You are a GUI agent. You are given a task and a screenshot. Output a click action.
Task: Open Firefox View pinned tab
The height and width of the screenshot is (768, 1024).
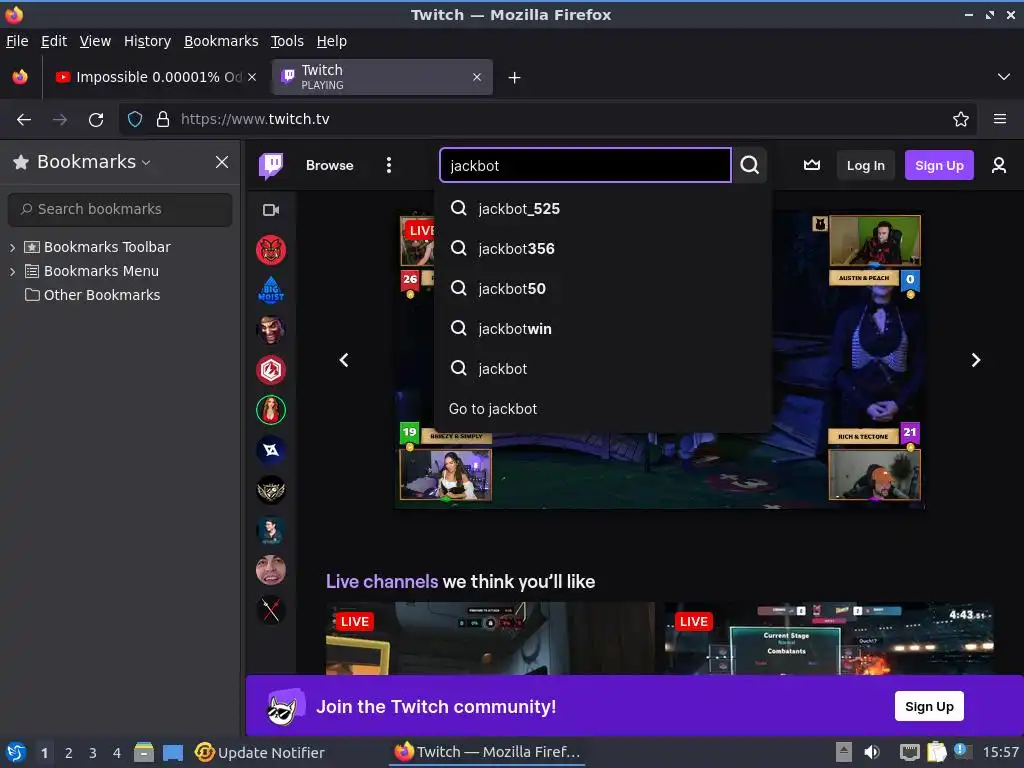[x=20, y=77]
